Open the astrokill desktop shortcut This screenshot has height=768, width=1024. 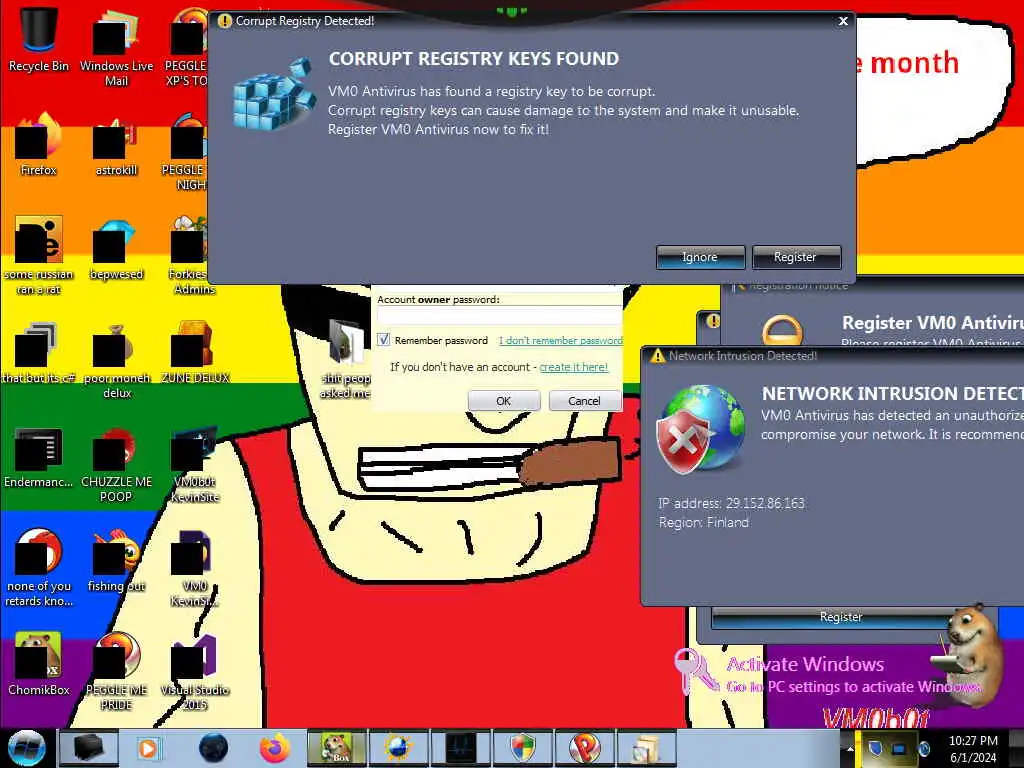[116, 145]
